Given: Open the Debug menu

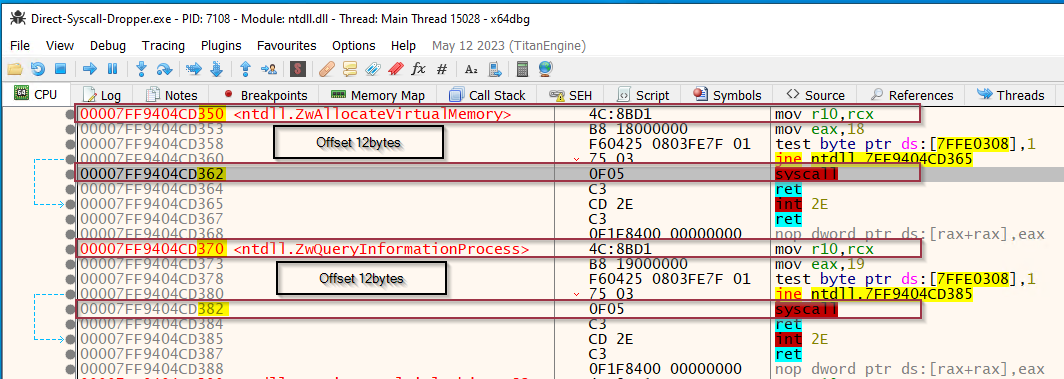Looking at the screenshot, I should pyautogui.click(x=108, y=46).
